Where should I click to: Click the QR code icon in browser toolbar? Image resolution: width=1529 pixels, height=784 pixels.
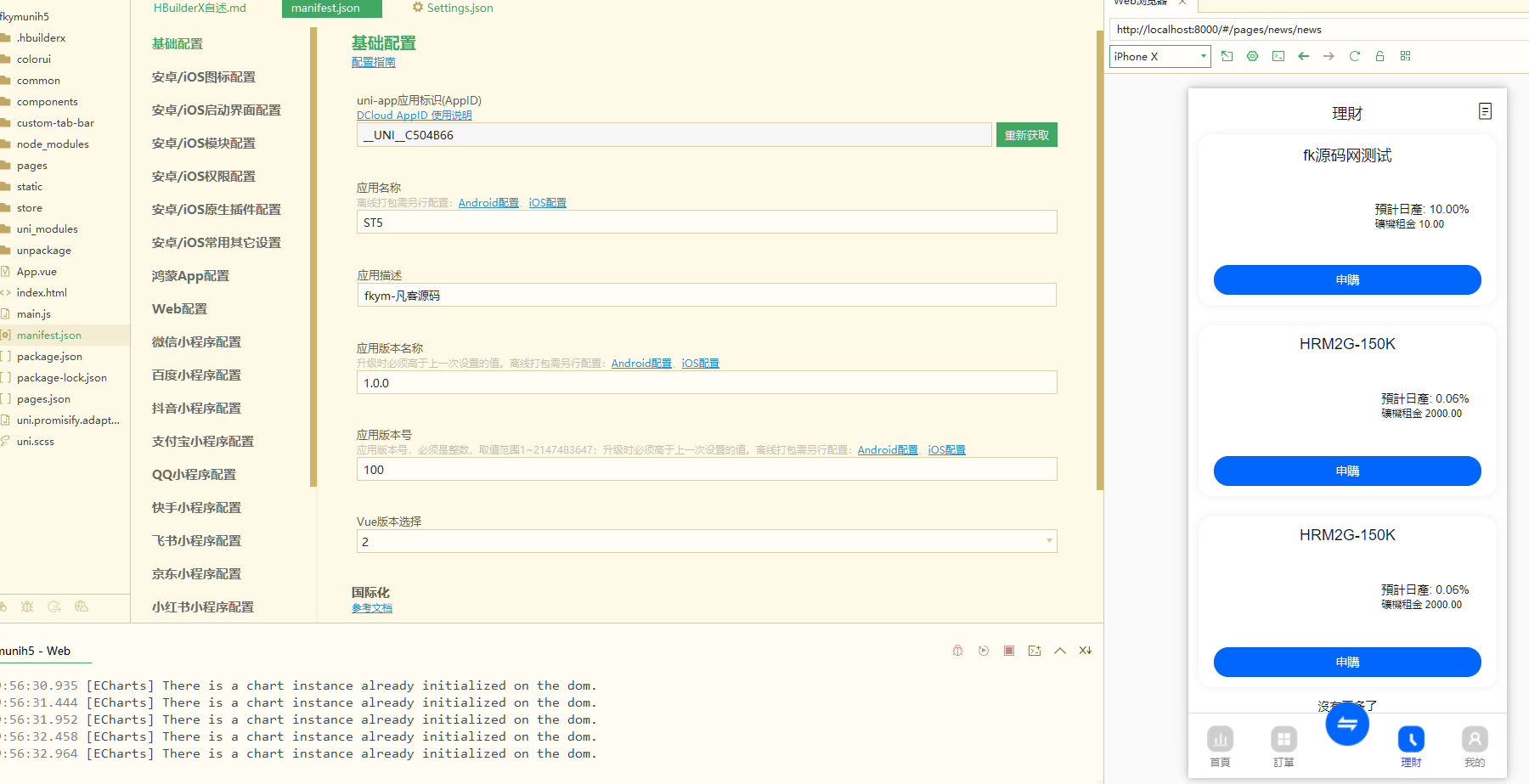click(x=1405, y=56)
